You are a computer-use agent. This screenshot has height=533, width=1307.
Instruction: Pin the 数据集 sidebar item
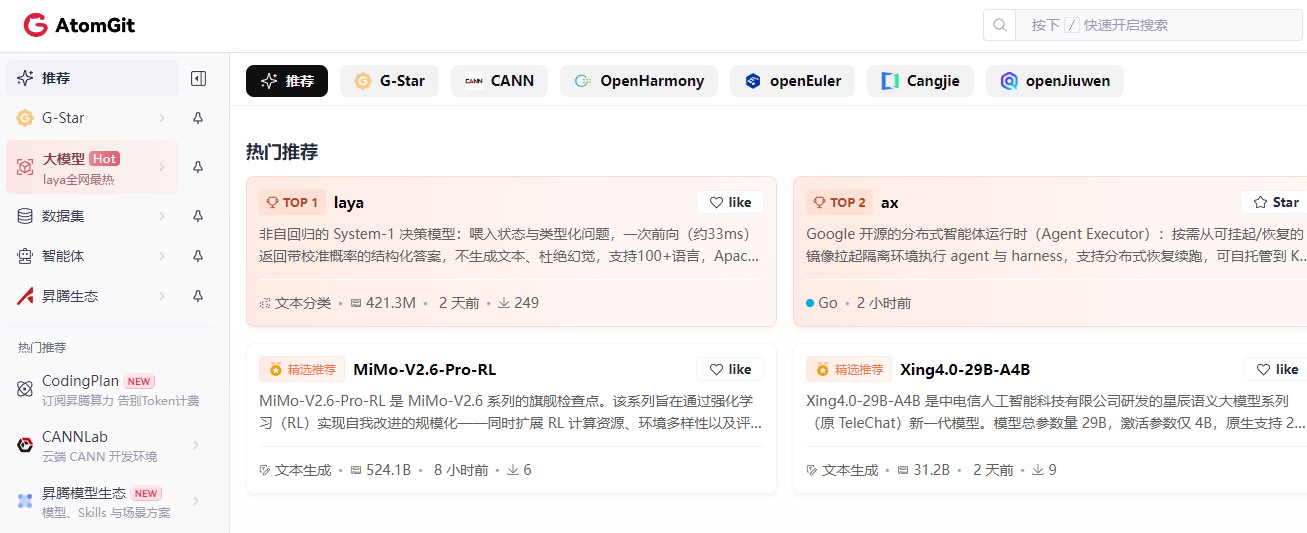[x=198, y=216]
